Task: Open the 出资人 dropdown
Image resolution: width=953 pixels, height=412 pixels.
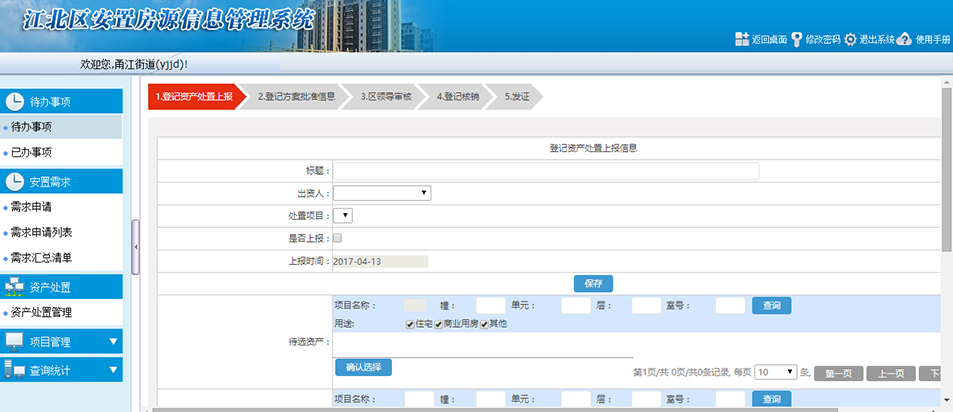Action: [x=382, y=193]
